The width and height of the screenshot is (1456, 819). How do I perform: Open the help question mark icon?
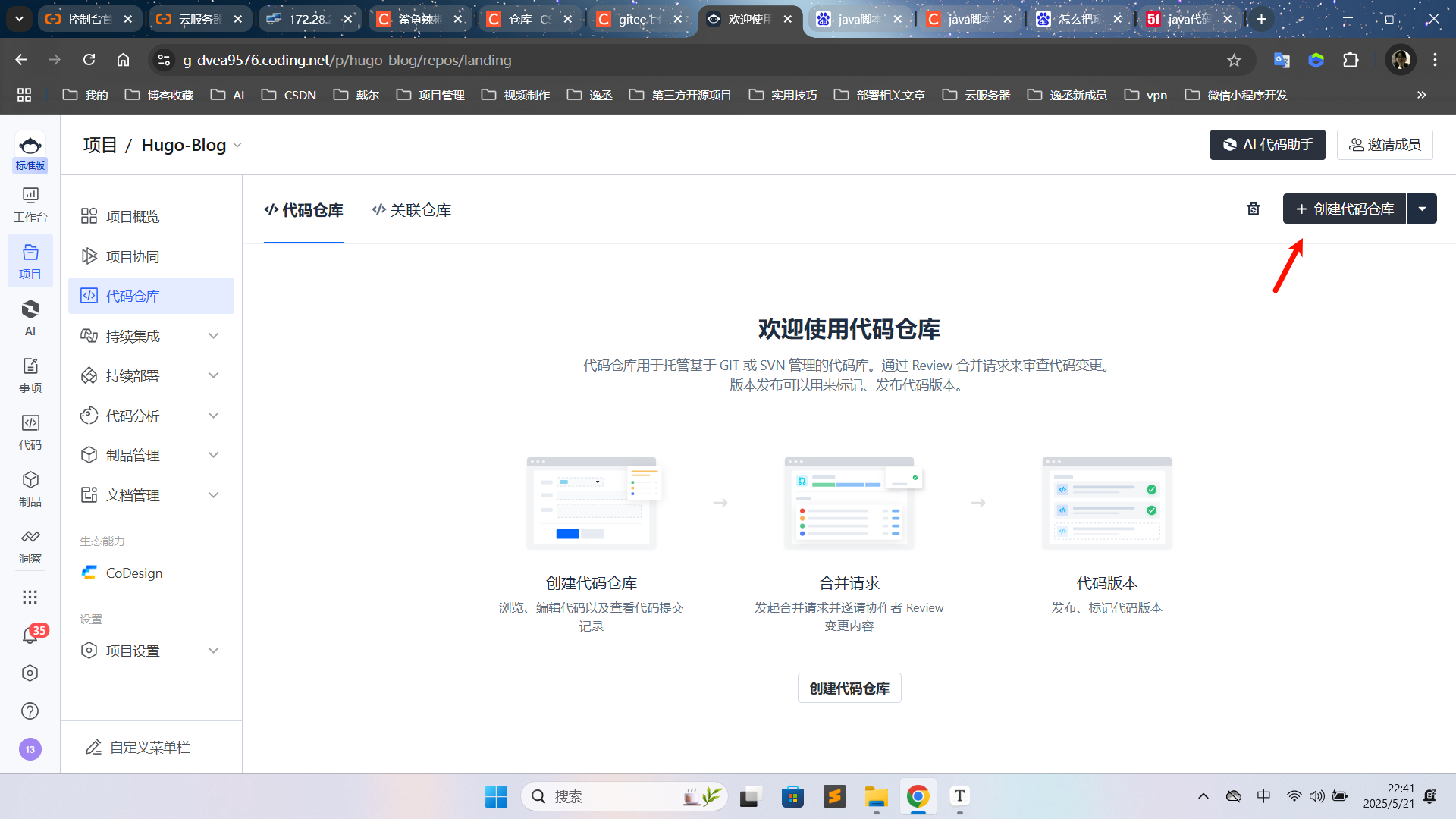coord(30,711)
